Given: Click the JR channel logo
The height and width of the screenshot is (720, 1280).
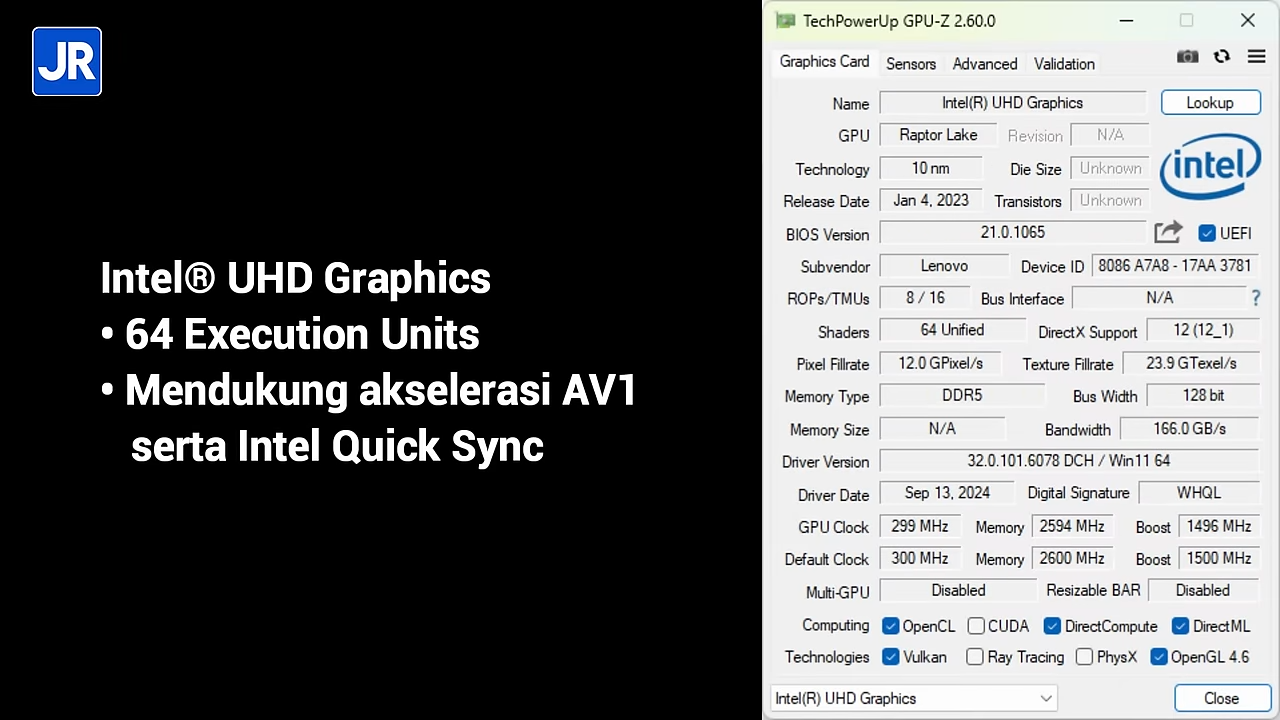Looking at the screenshot, I should pos(66,61).
